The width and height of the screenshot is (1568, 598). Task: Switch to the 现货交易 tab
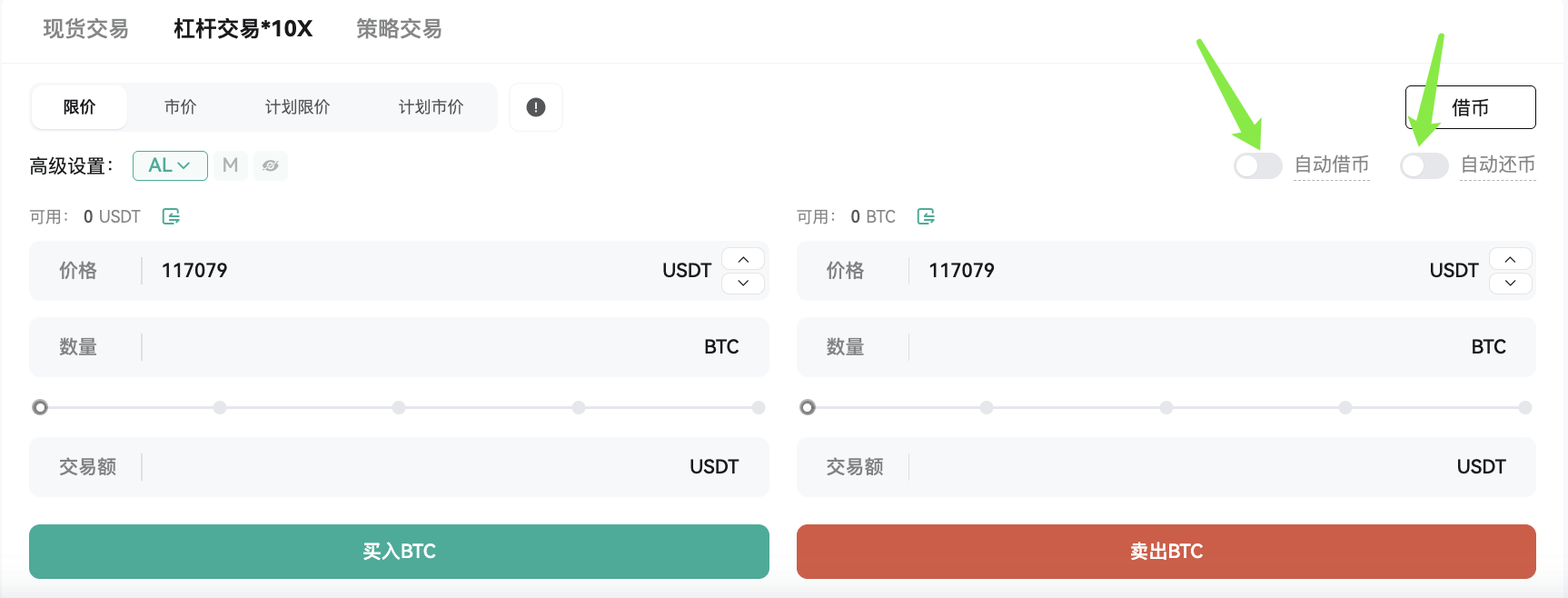pos(84,28)
